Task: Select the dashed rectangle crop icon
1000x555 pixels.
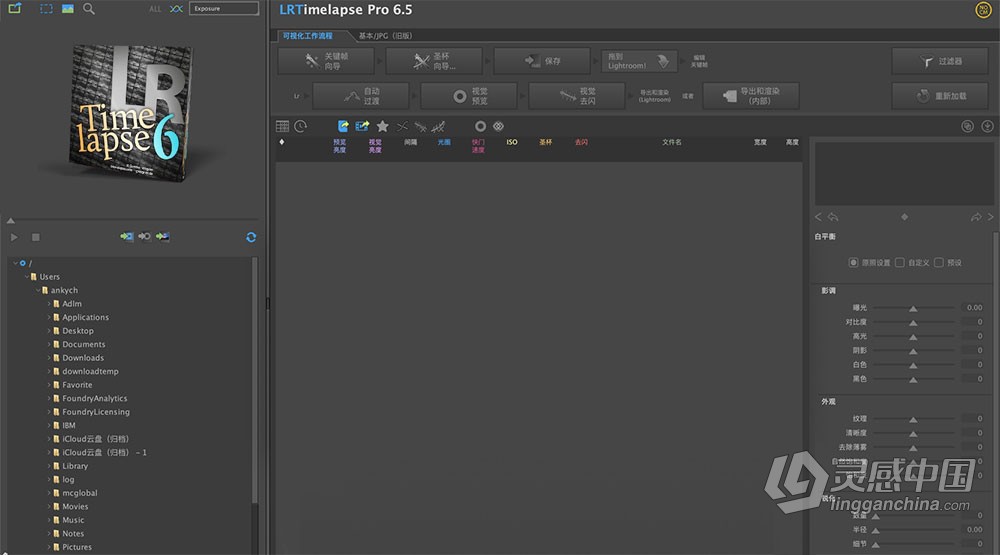Action: tap(47, 9)
